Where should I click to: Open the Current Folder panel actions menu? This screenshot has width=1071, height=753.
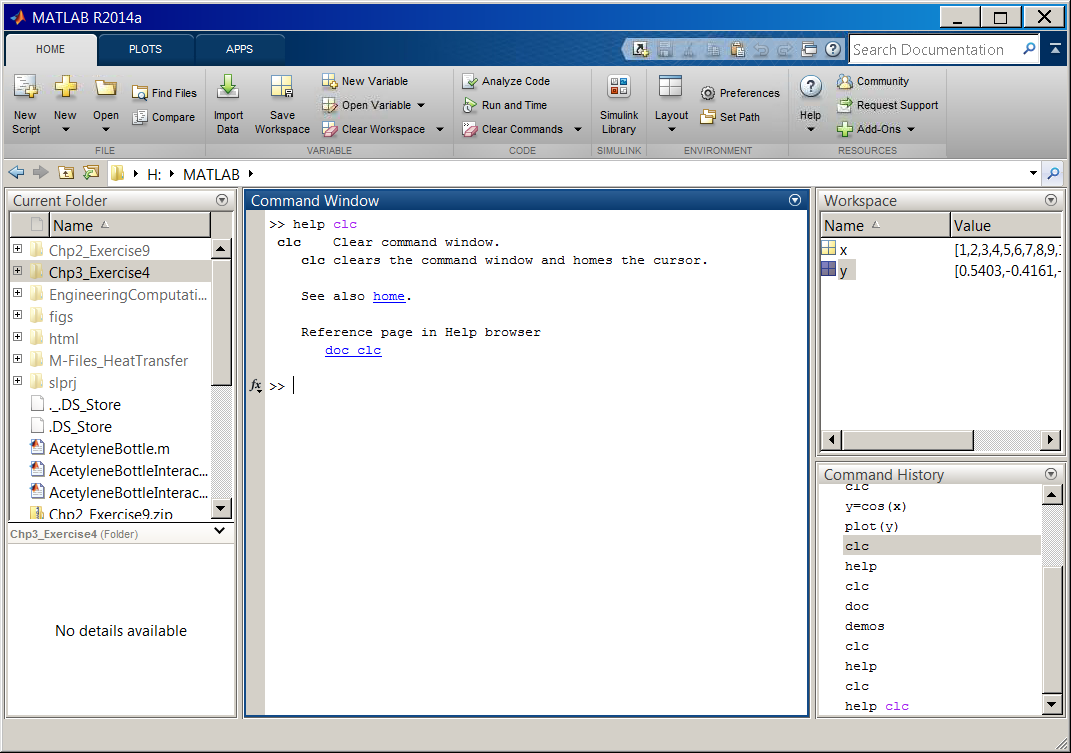(x=222, y=200)
